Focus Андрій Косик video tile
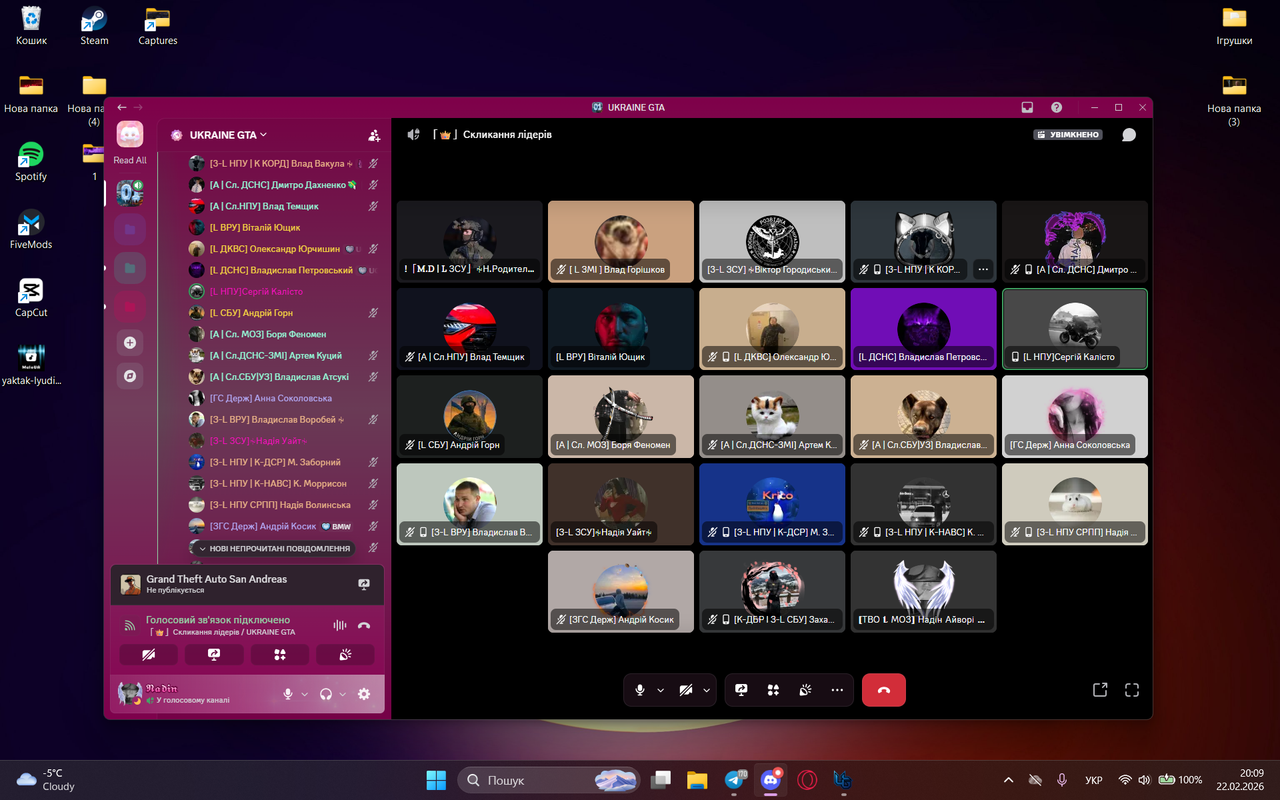This screenshot has height=800, width=1280. tap(621, 591)
